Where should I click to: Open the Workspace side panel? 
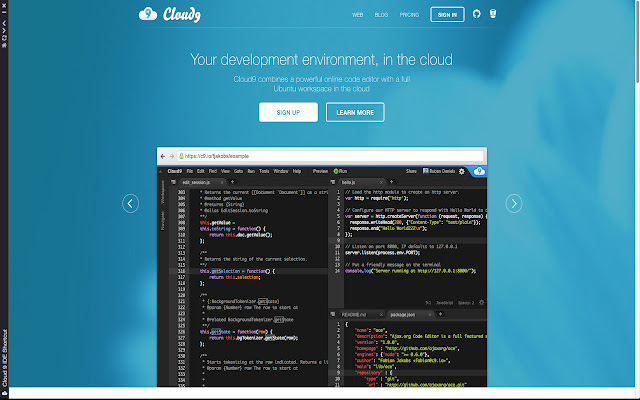tap(162, 192)
